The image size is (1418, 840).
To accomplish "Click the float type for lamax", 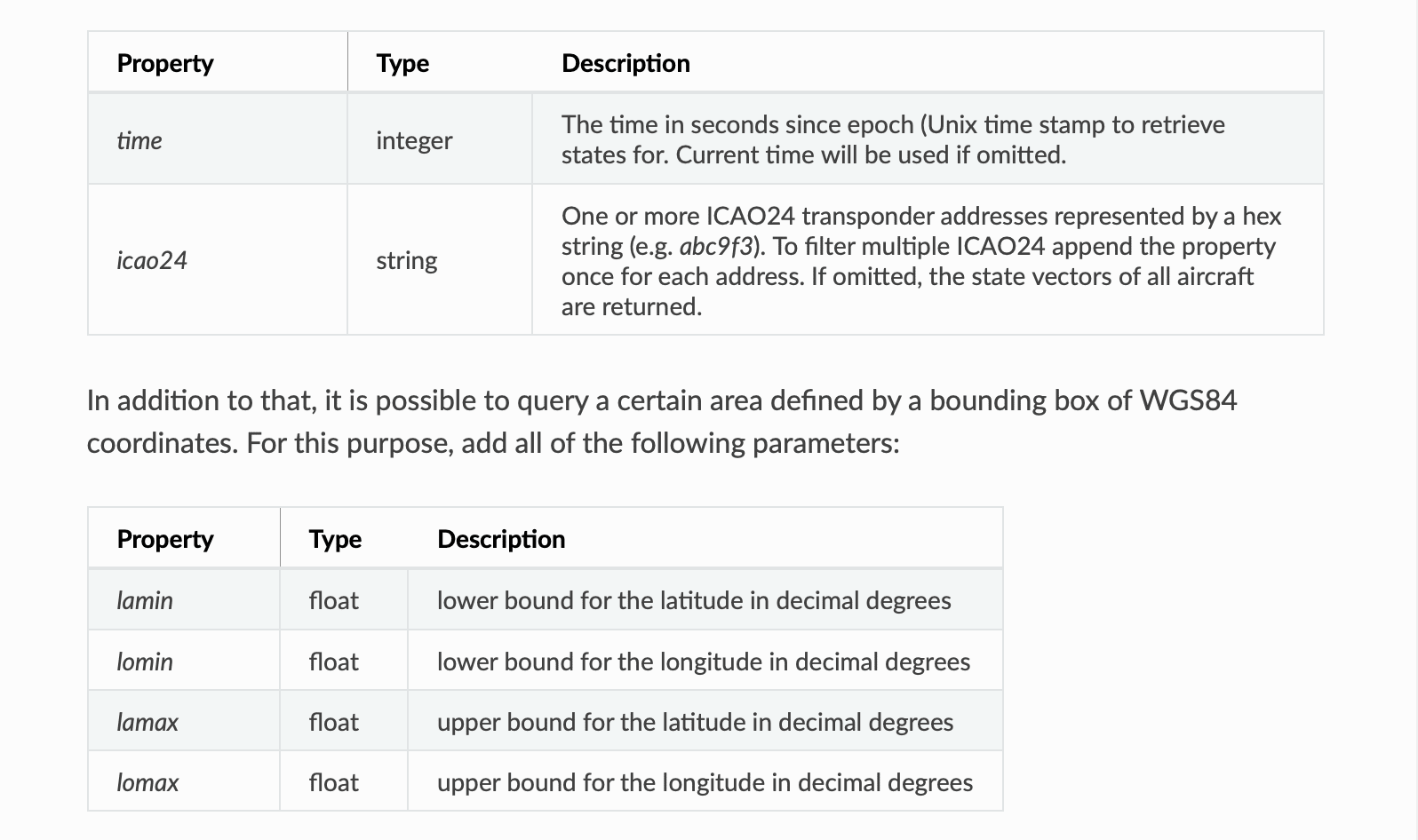I will click(334, 722).
